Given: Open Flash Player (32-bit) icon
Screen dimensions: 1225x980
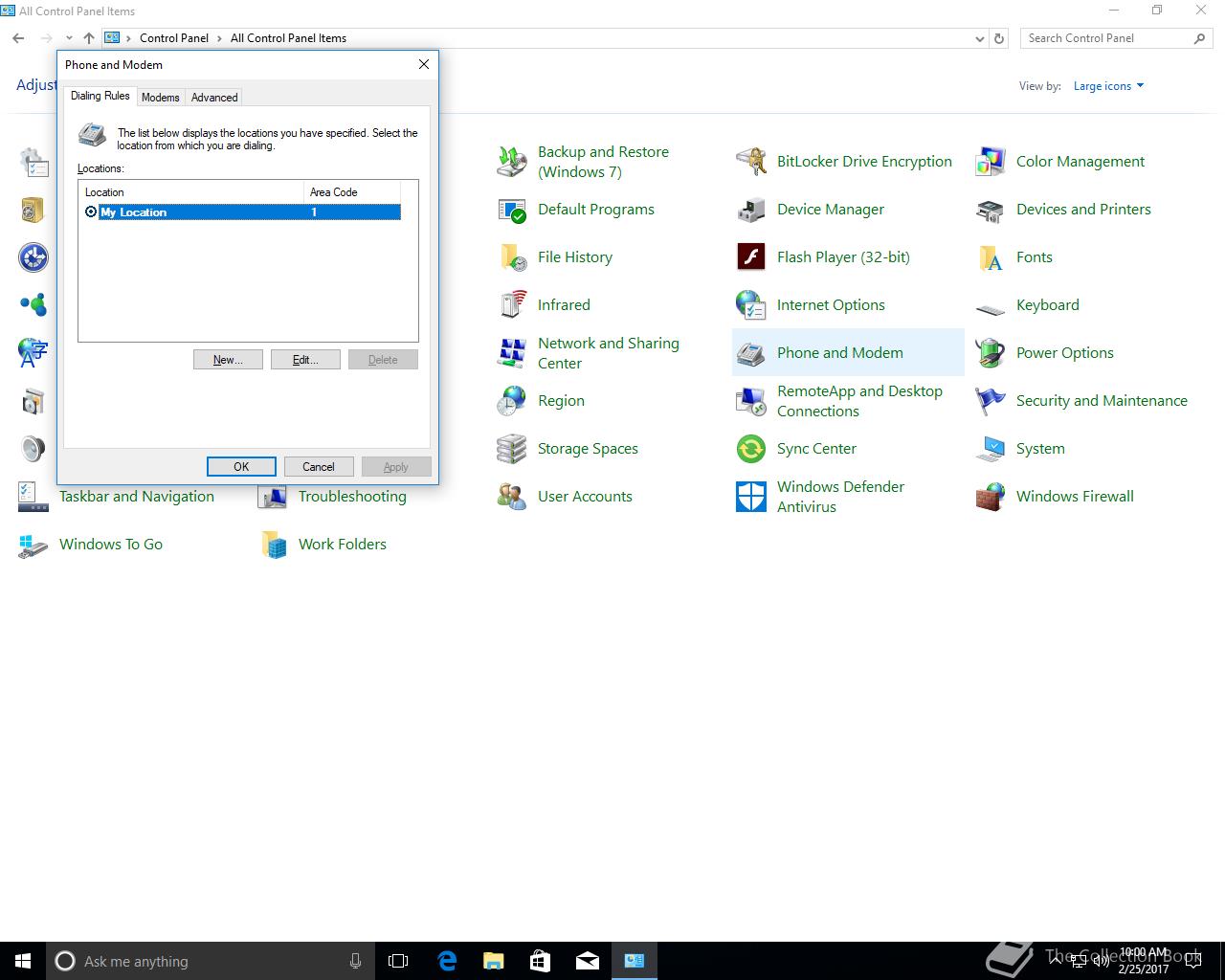Looking at the screenshot, I should 751,257.
